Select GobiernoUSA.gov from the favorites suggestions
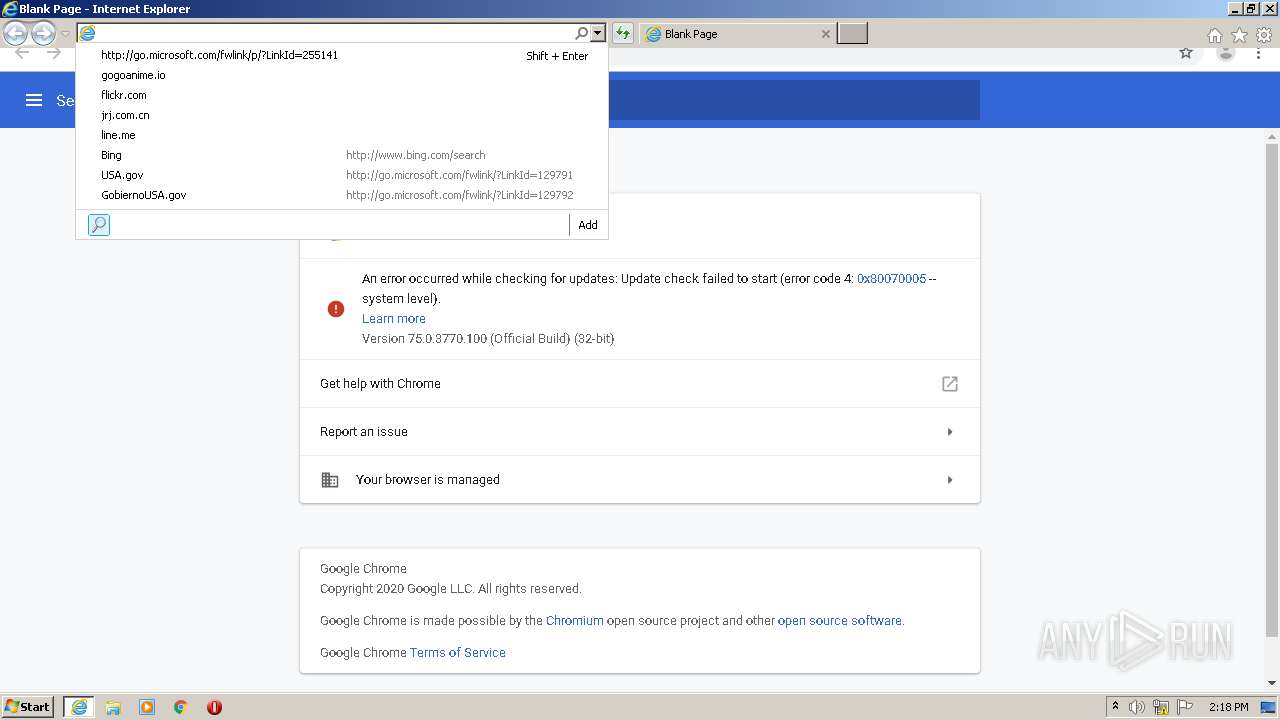 pos(342,195)
